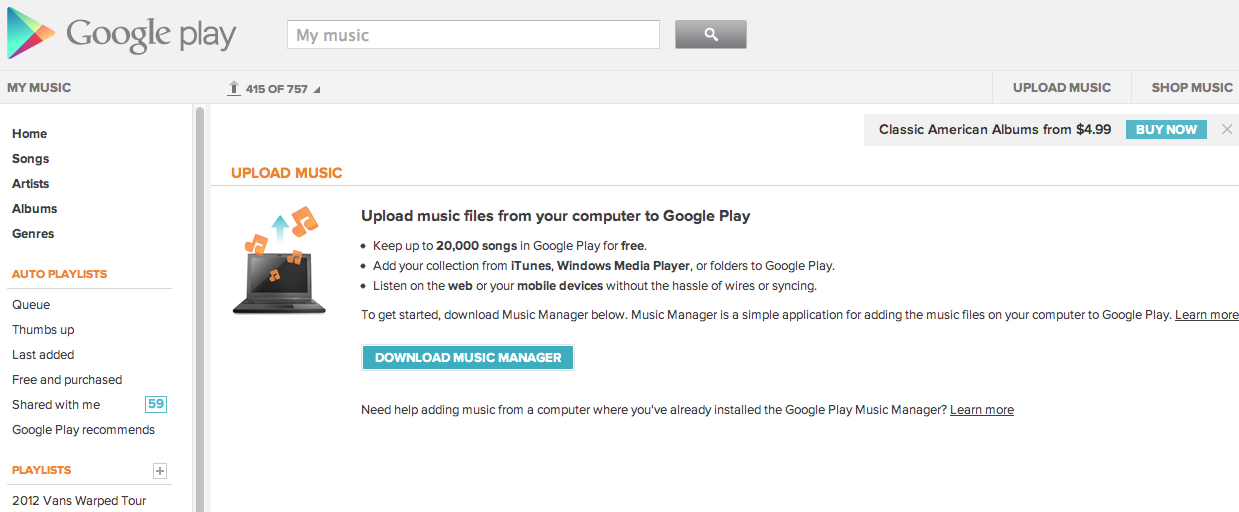Click the My Music header label
This screenshot has width=1239, height=512.
click(x=39, y=88)
